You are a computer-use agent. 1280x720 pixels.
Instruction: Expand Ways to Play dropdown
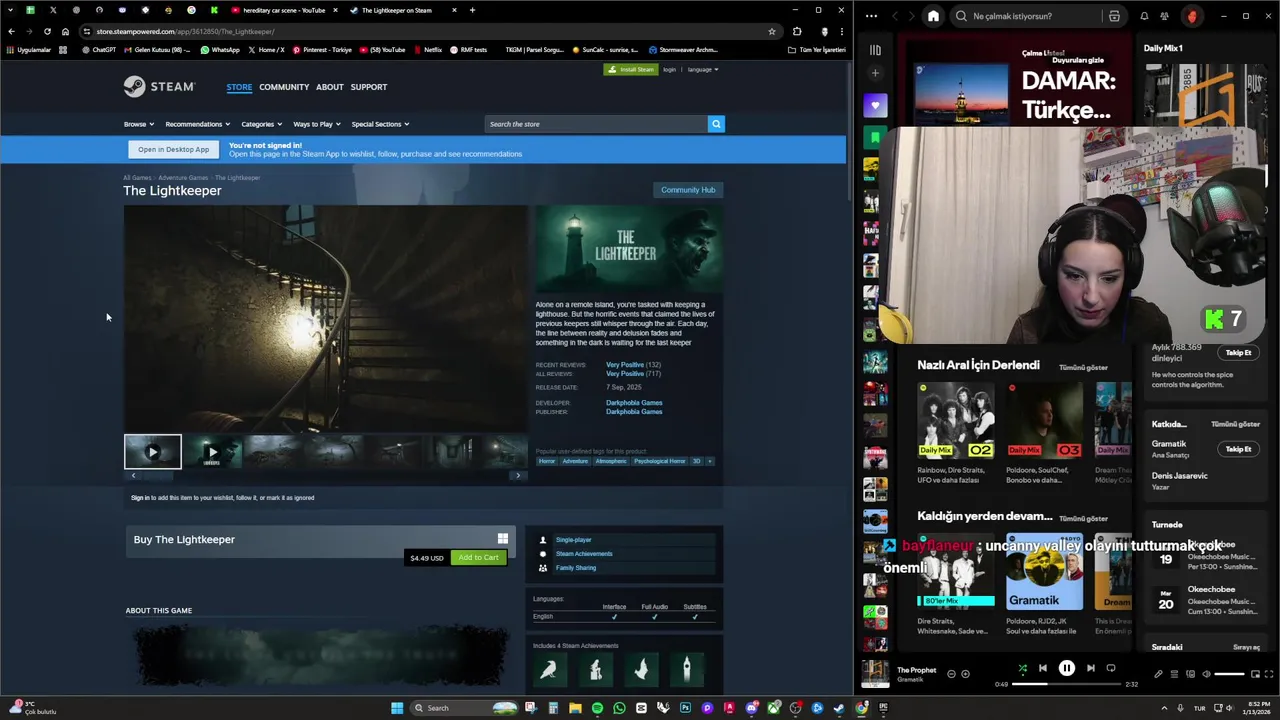click(317, 124)
